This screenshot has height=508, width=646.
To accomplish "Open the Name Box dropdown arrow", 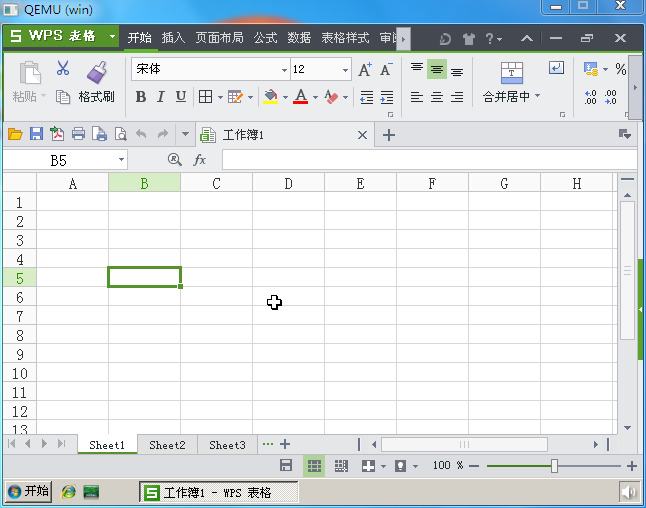I will pyautogui.click(x=121, y=159).
